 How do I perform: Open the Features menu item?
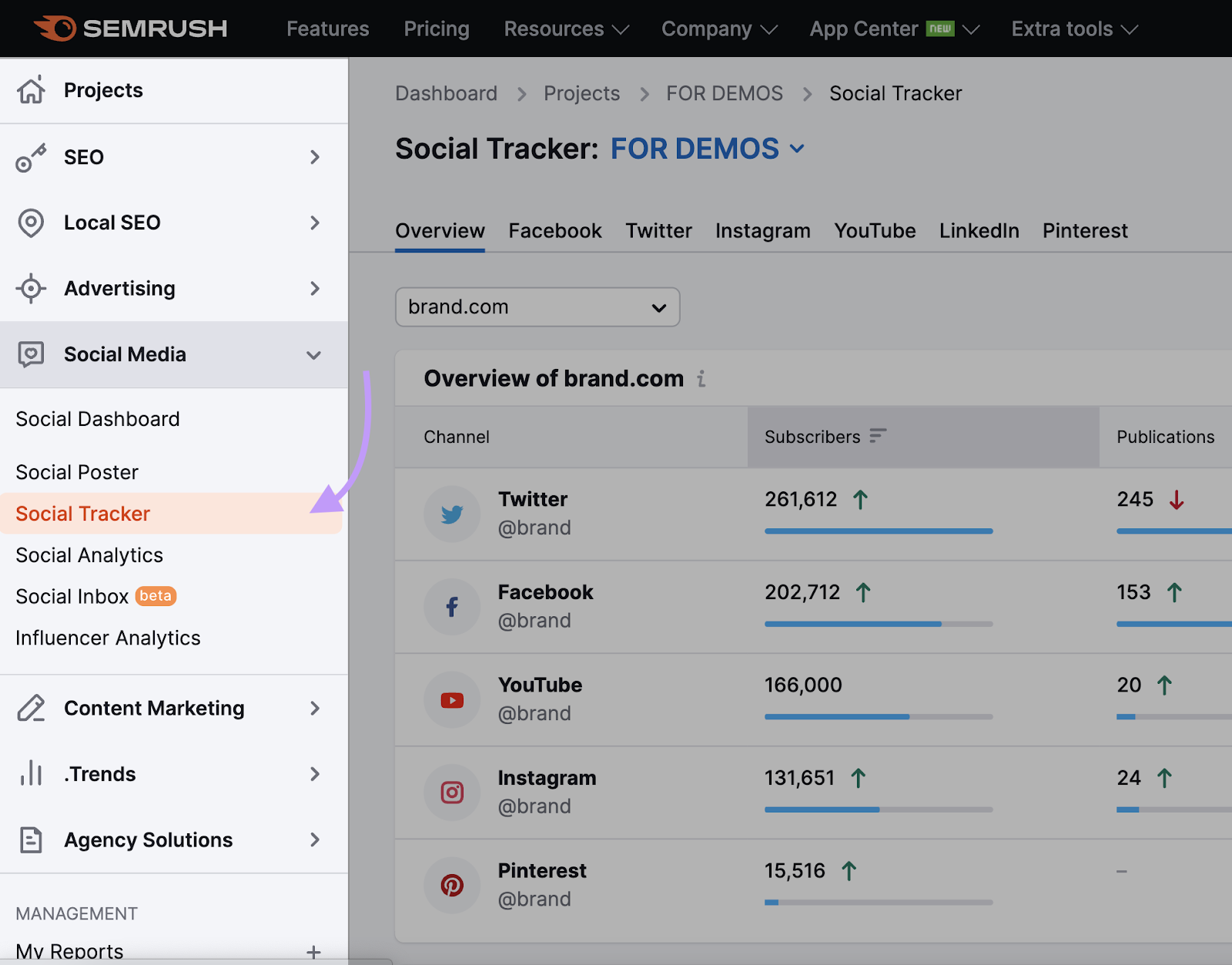point(328,29)
